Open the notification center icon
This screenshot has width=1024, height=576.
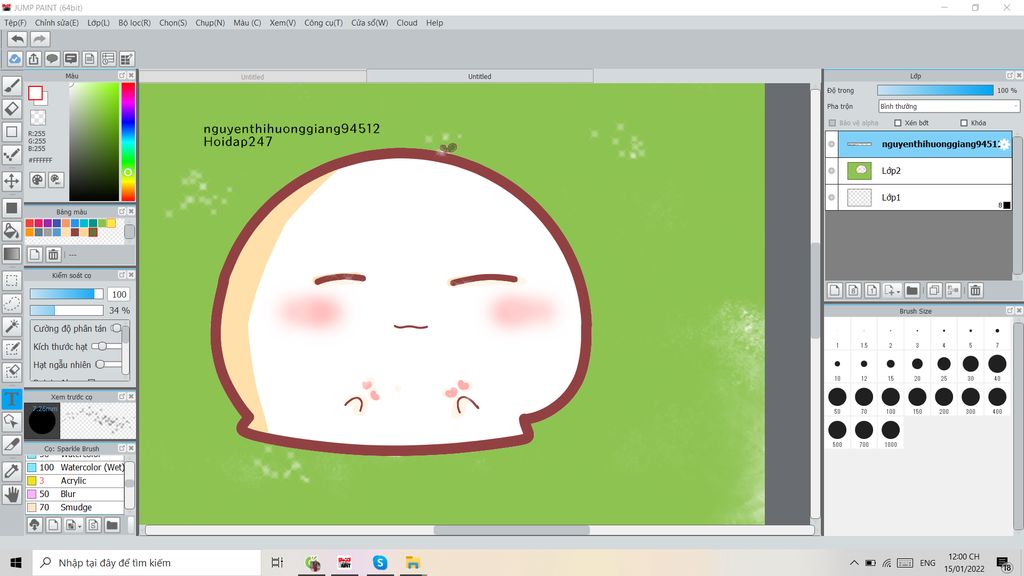point(1004,563)
